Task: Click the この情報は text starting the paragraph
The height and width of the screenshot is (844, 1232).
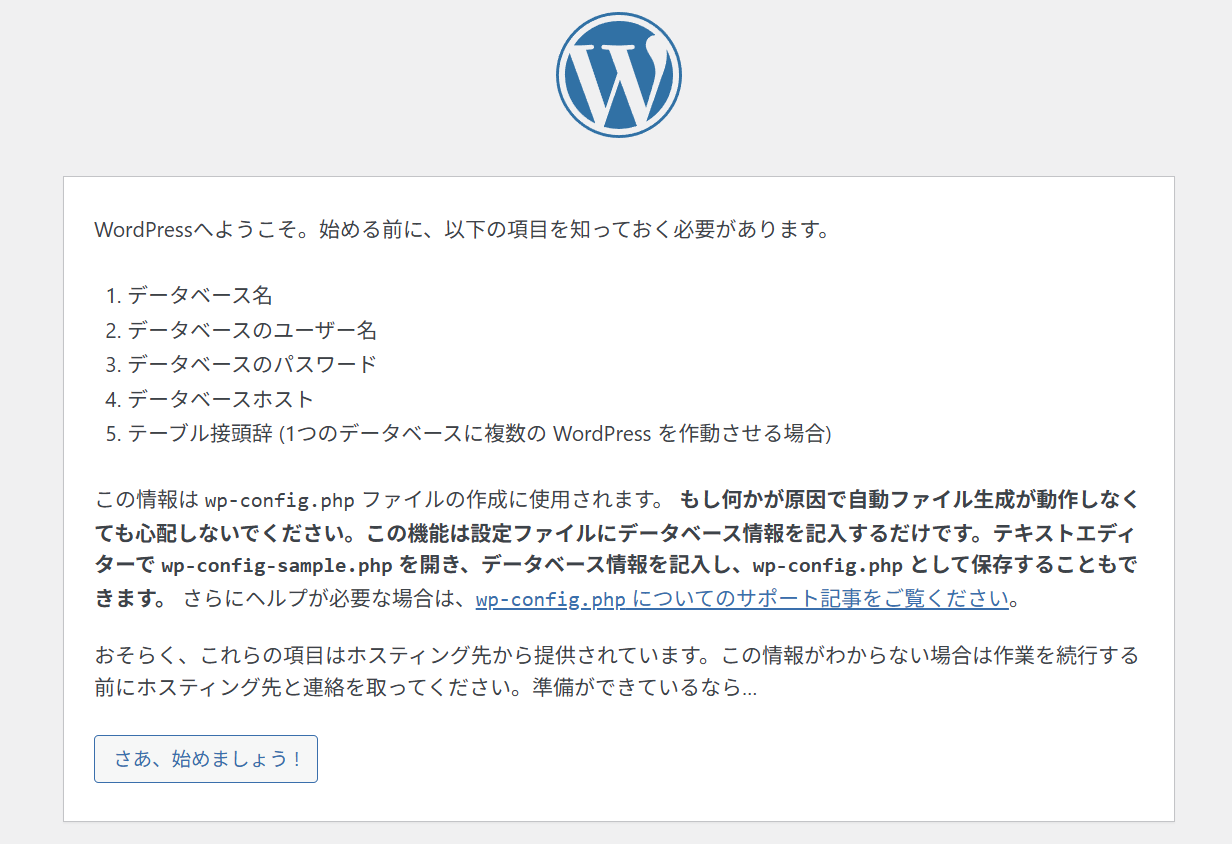Action: coord(147,499)
